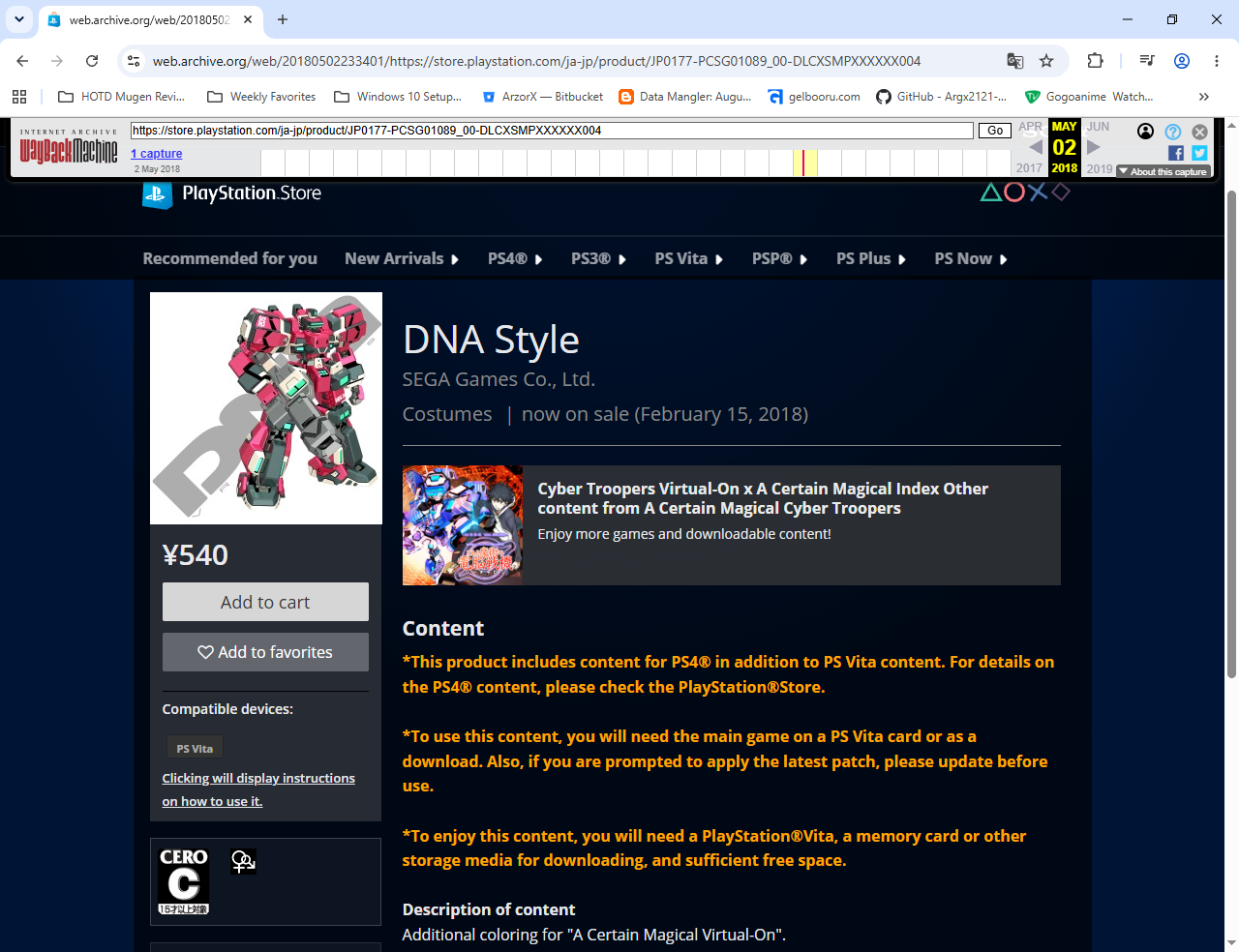Click the page vertical scrollbar

(1231, 435)
